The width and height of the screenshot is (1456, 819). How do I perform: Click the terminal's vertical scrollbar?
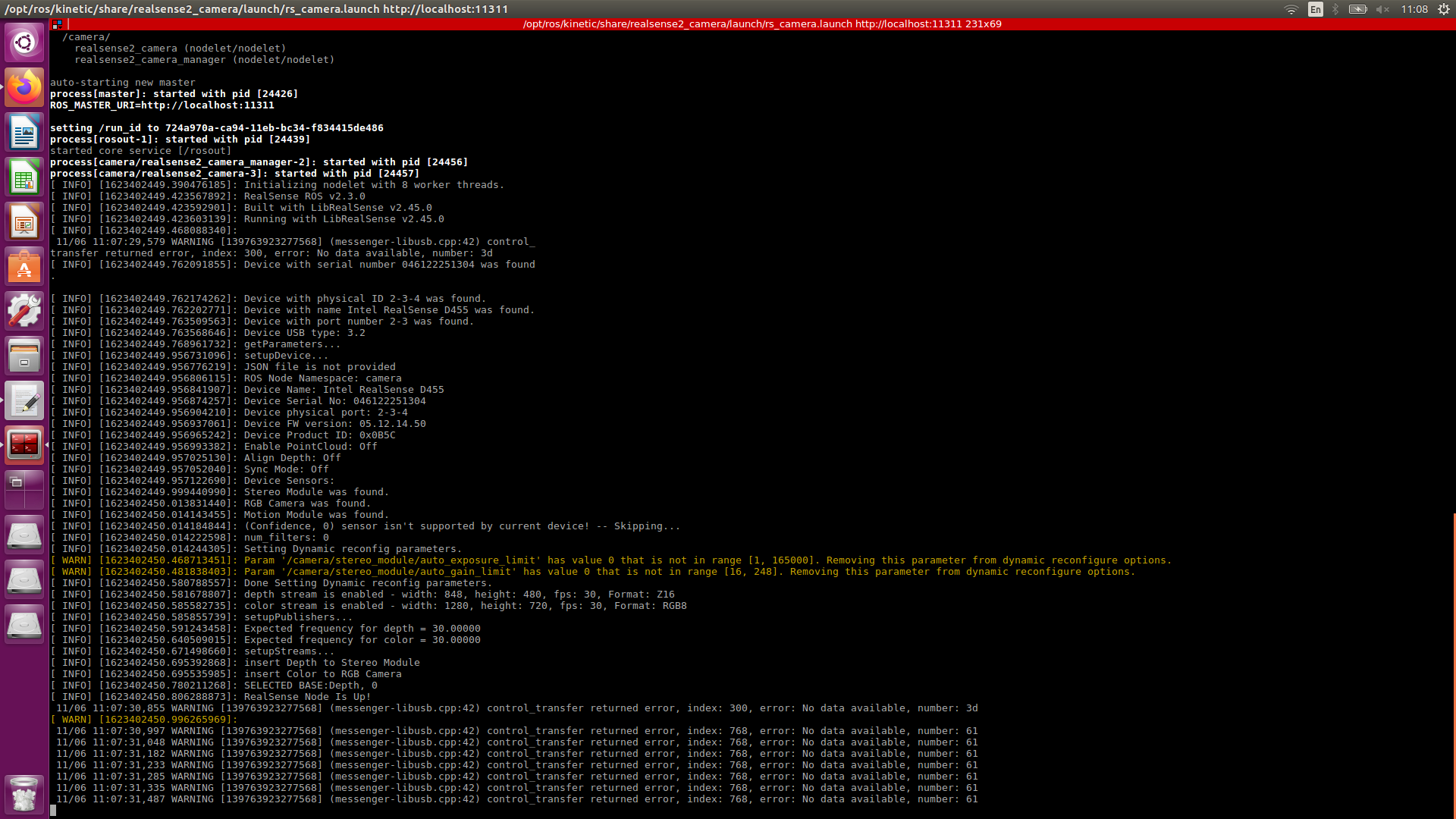click(1453, 660)
